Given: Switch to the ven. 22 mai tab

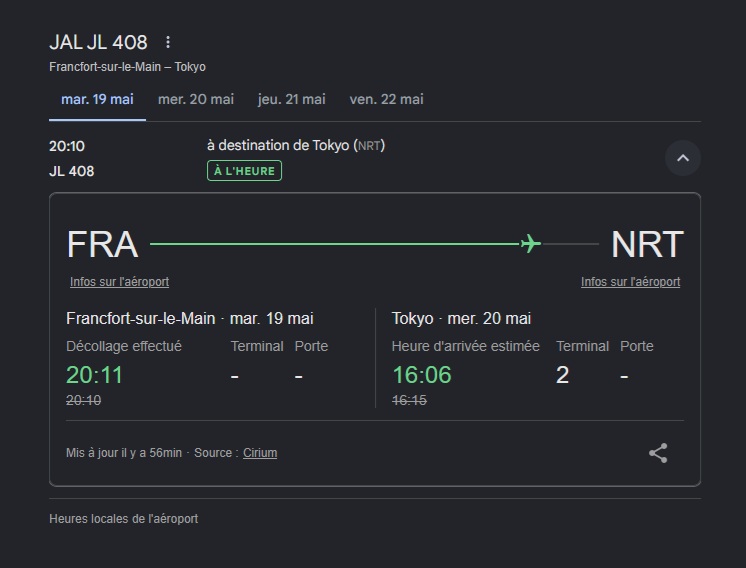Looking at the screenshot, I should click(x=386, y=99).
